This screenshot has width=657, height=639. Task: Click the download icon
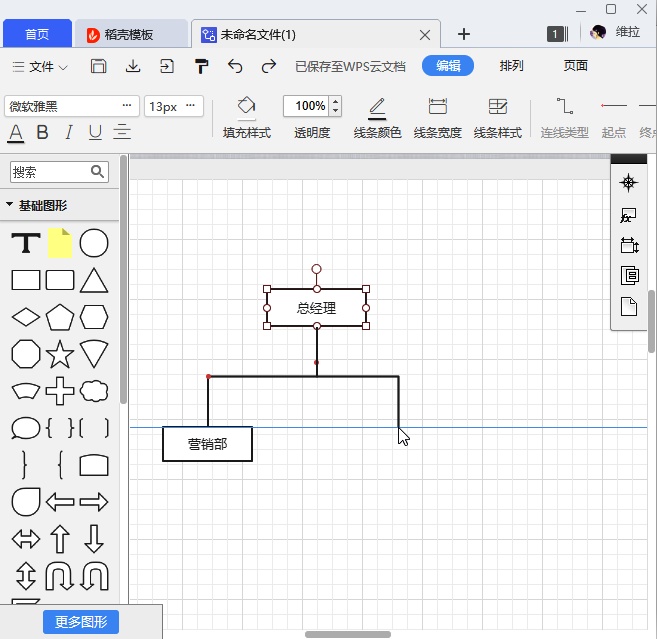[x=133, y=66]
